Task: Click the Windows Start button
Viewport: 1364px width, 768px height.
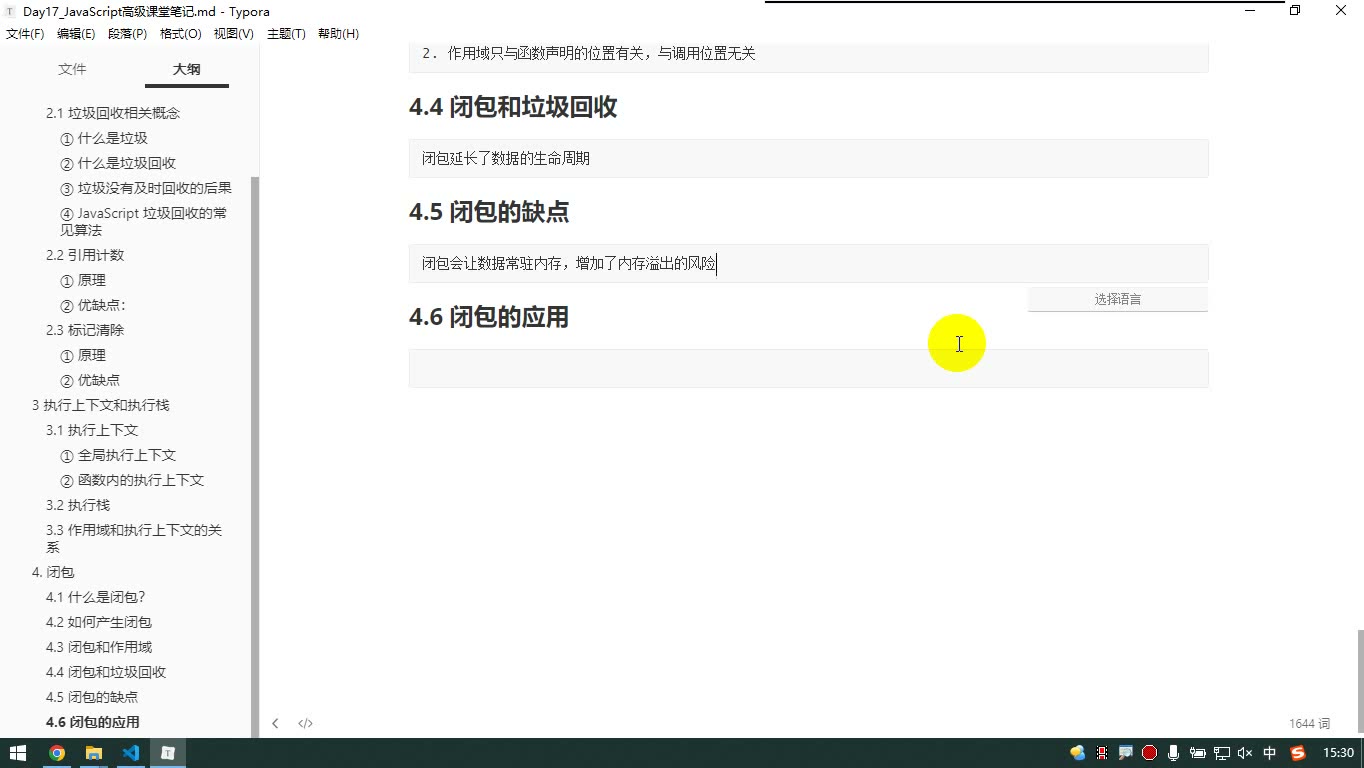Action: [18, 753]
